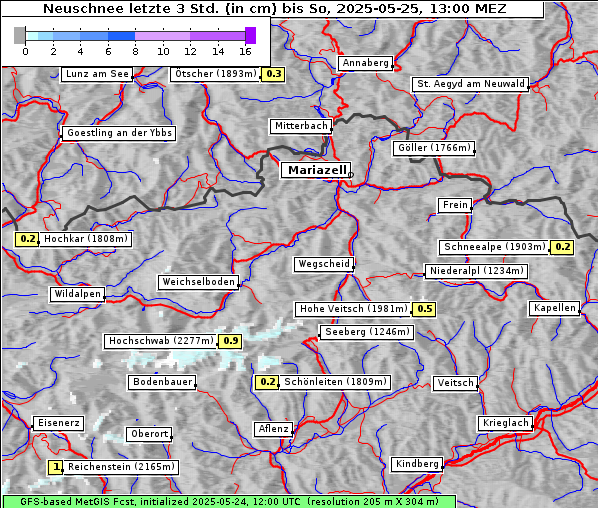Click the Ötscher (1893m) label
The image size is (598, 508).
[215, 74]
